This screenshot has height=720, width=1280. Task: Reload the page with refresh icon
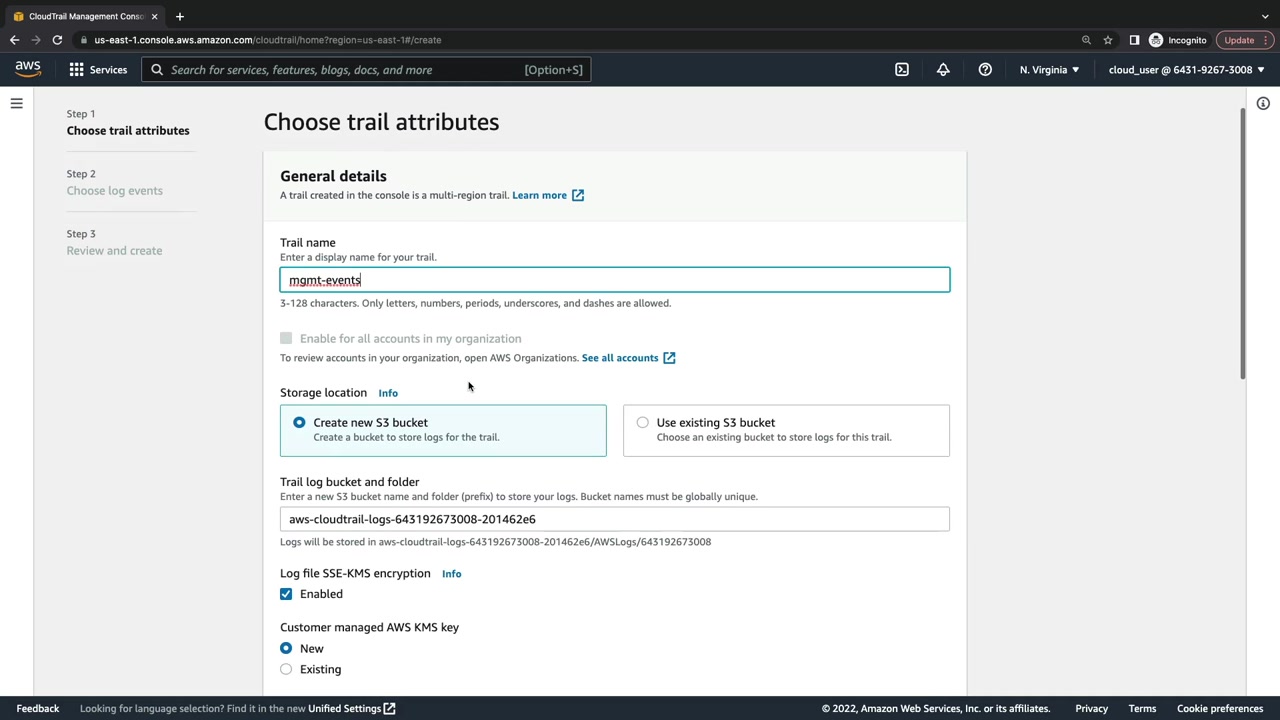pyautogui.click(x=57, y=40)
